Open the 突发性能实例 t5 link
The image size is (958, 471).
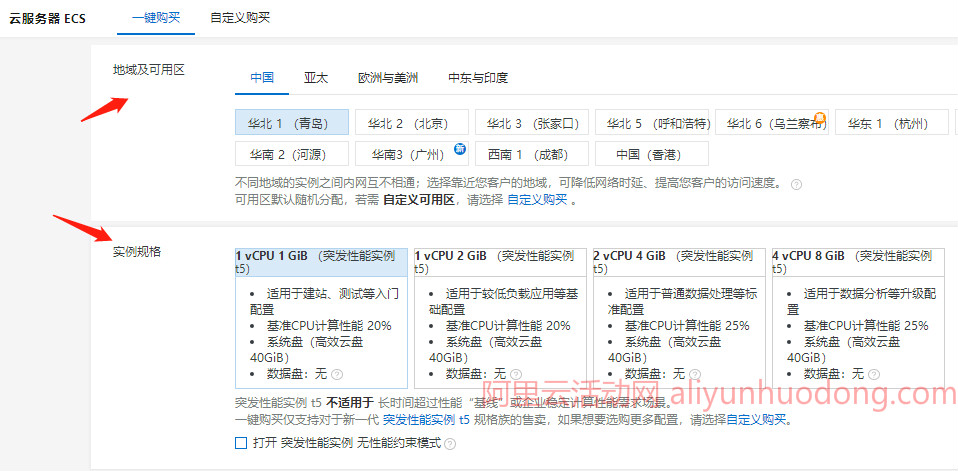pyautogui.click(x=426, y=420)
